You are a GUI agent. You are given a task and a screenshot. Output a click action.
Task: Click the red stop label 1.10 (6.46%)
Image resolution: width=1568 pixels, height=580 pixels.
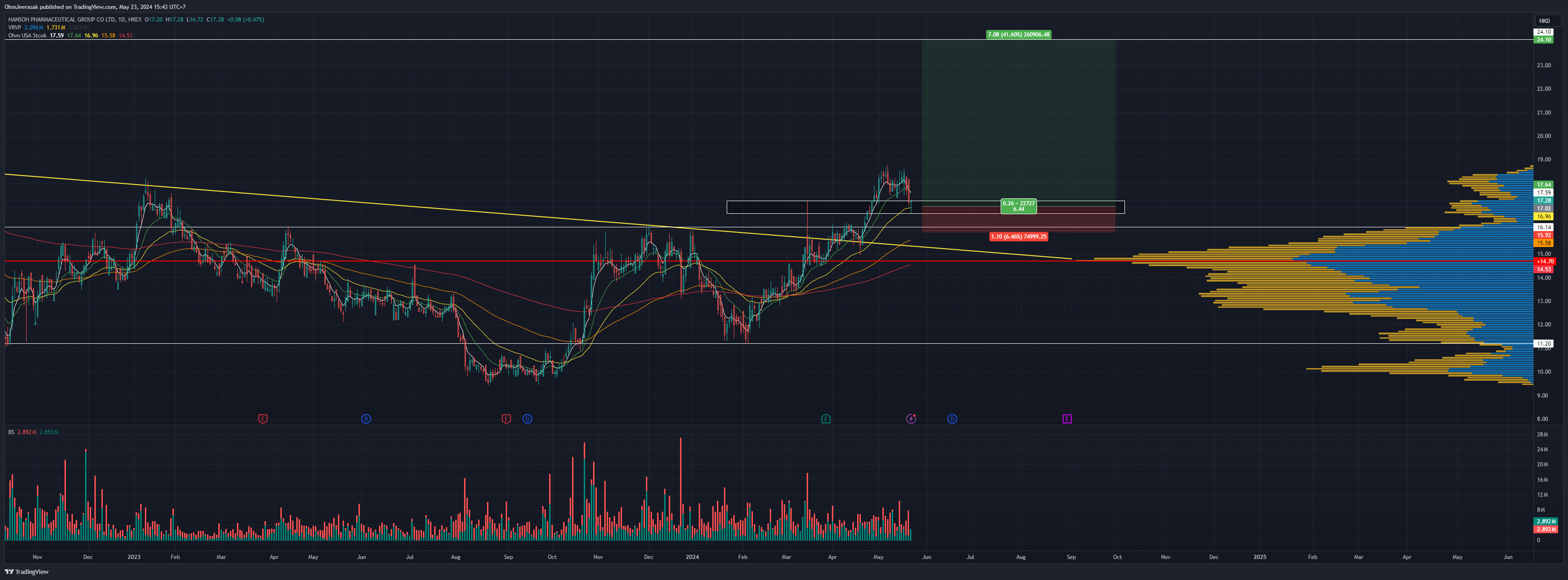[x=1018, y=236]
